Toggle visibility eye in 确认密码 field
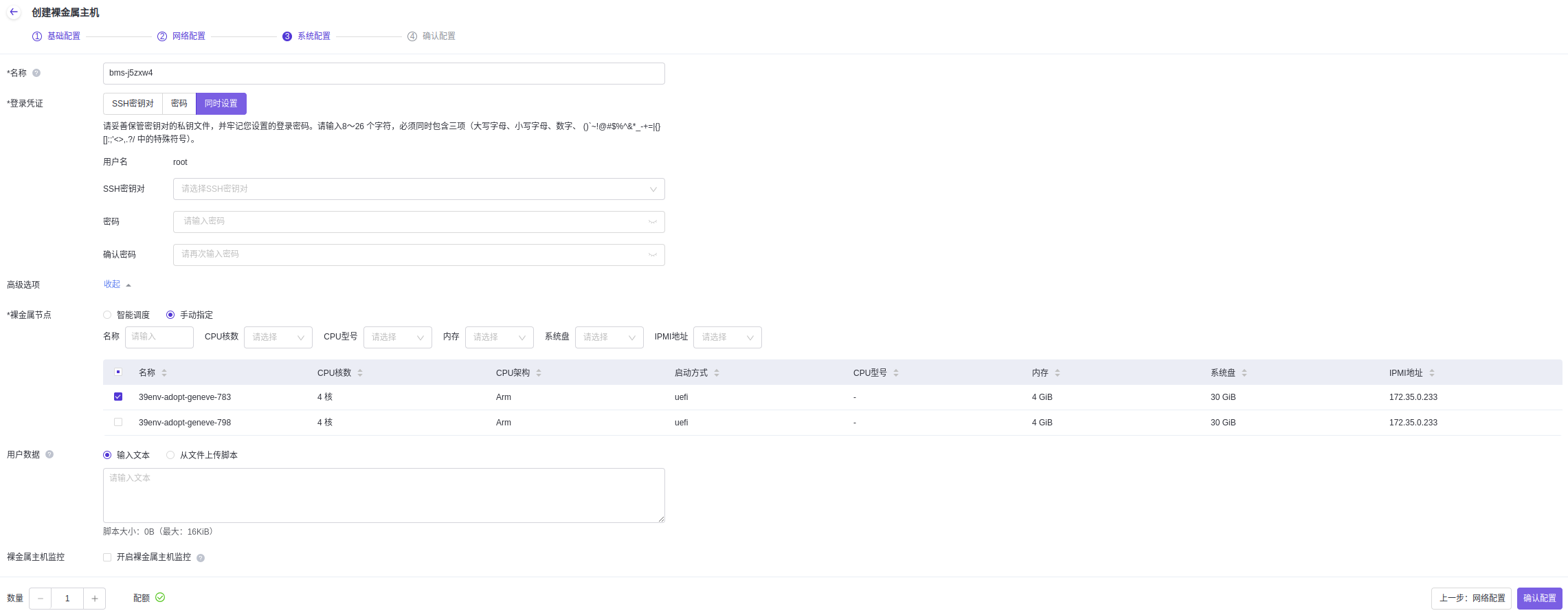 click(652, 255)
